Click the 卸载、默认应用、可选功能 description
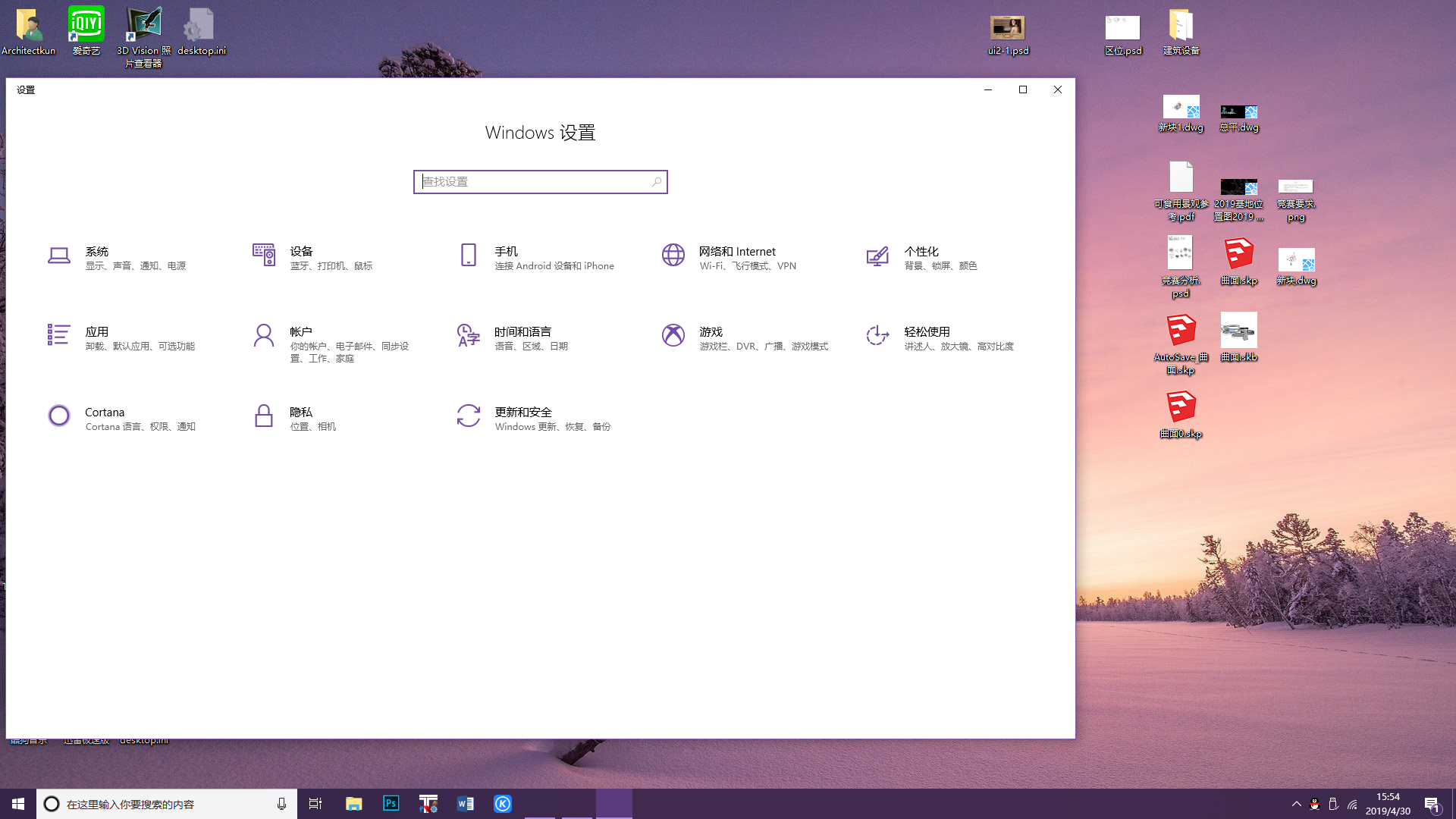1456x819 pixels. coord(140,347)
